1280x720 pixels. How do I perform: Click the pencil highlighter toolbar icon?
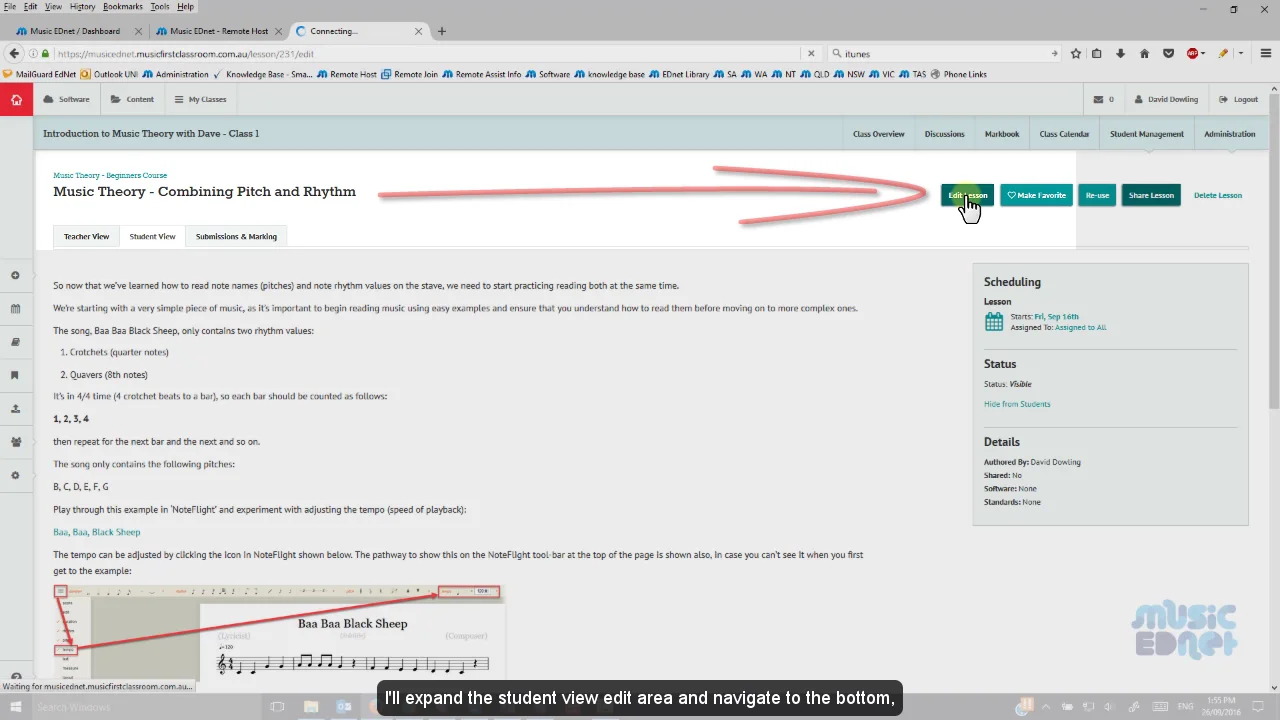pos(1222,54)
